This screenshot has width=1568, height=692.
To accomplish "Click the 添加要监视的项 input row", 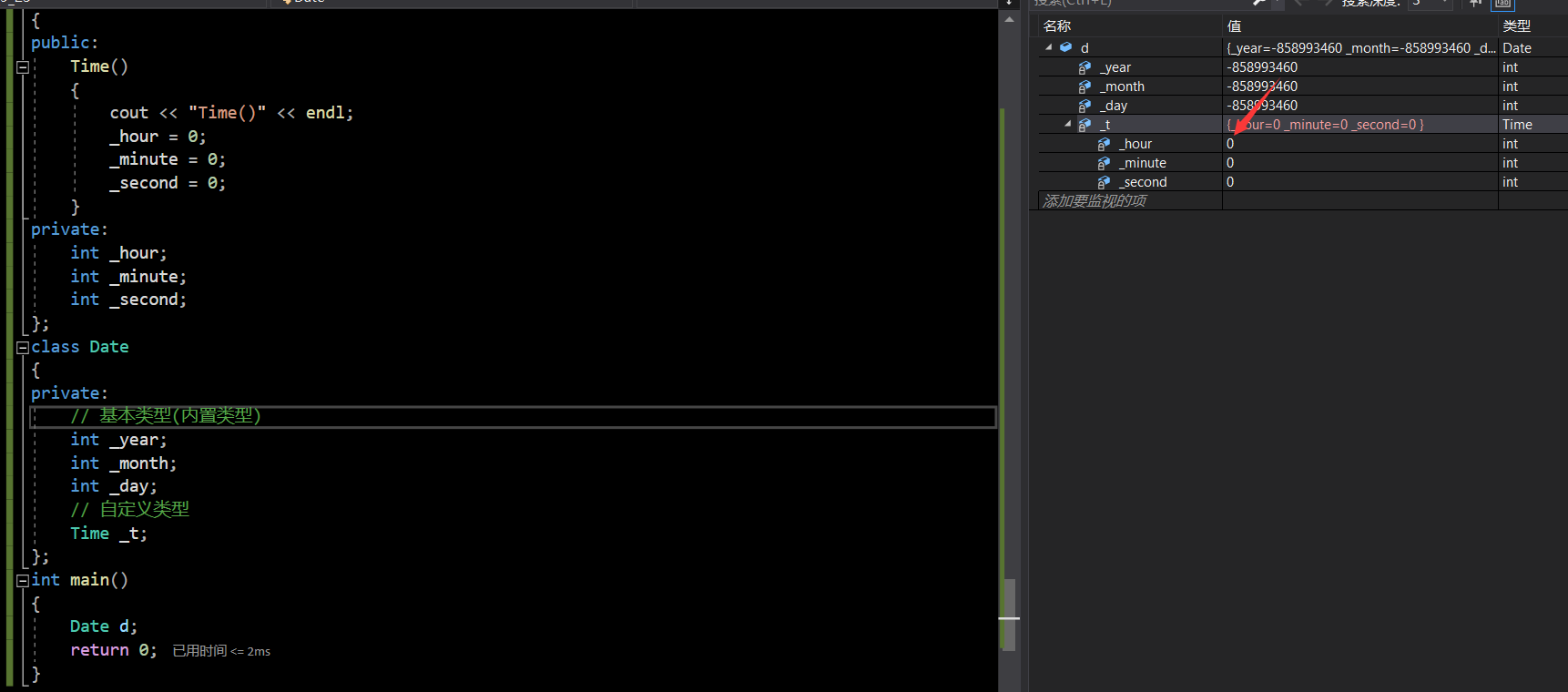I will click(1129, 200).
